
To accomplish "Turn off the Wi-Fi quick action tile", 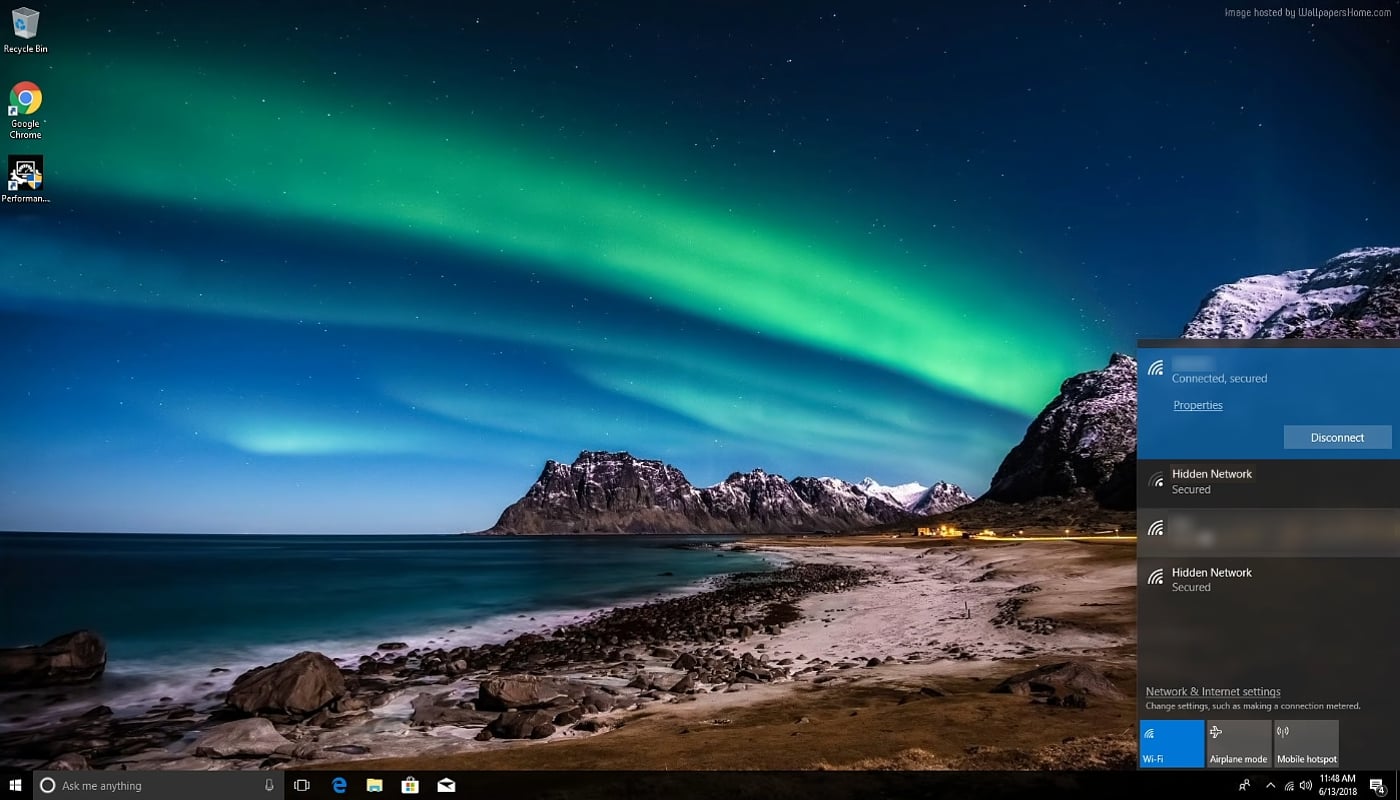I will (x=1172, y=743).
